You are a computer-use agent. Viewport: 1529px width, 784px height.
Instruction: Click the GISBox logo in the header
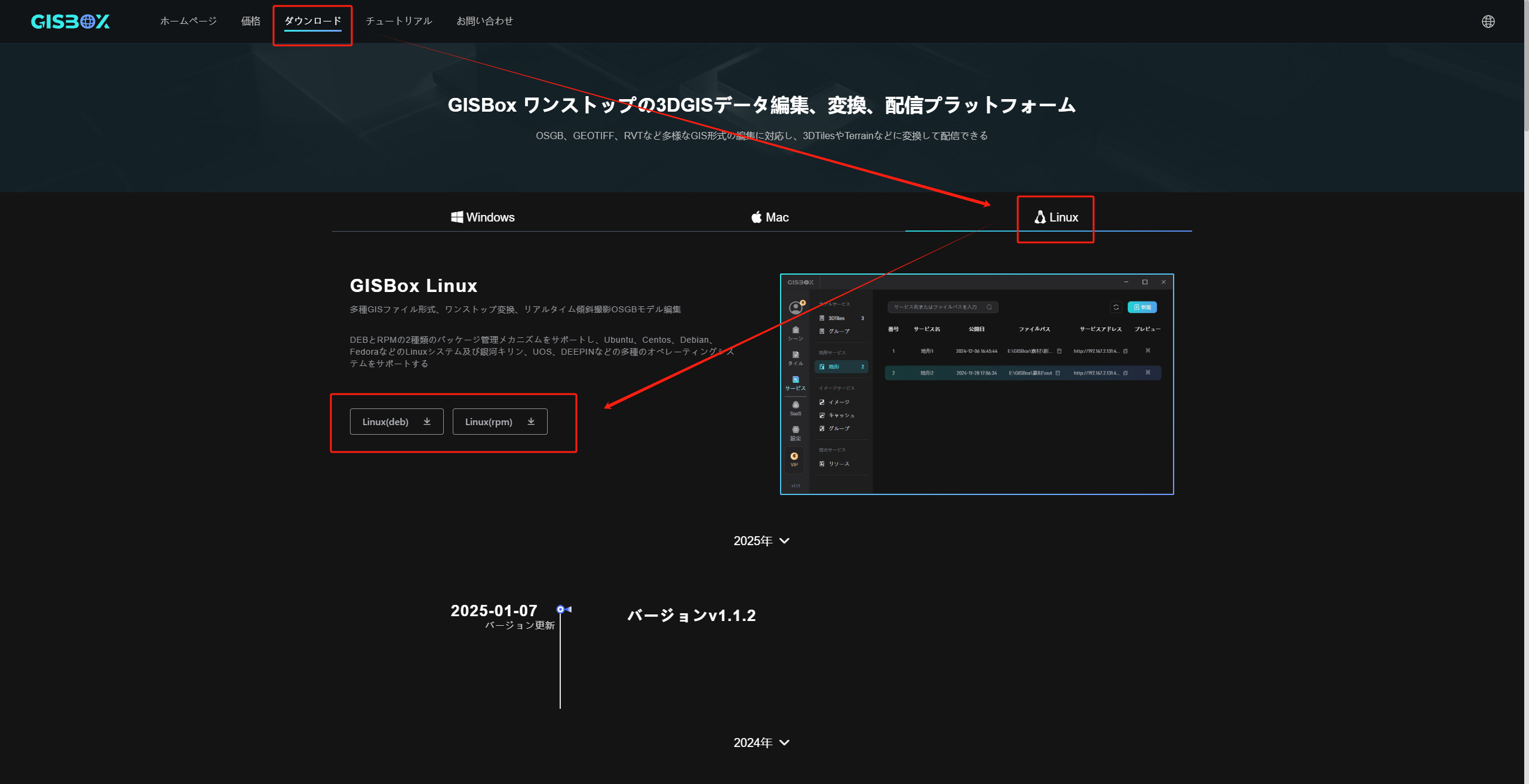(70, 21)
